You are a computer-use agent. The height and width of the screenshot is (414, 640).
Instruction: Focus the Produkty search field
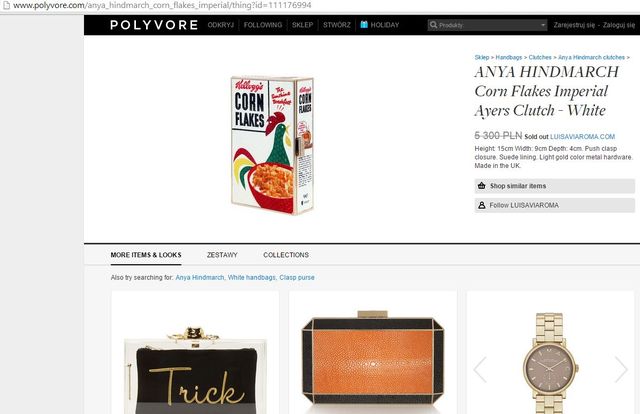[x=487, y=25]
